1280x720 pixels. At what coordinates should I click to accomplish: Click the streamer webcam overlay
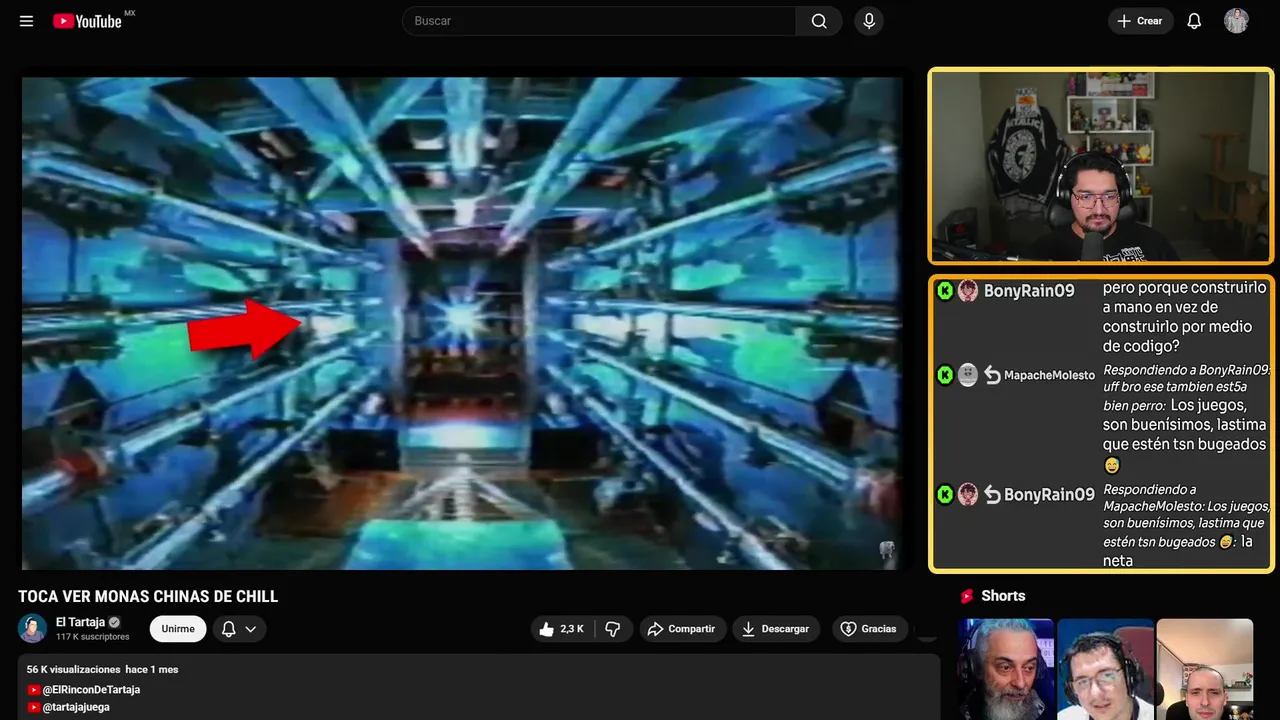point(1100,166)
